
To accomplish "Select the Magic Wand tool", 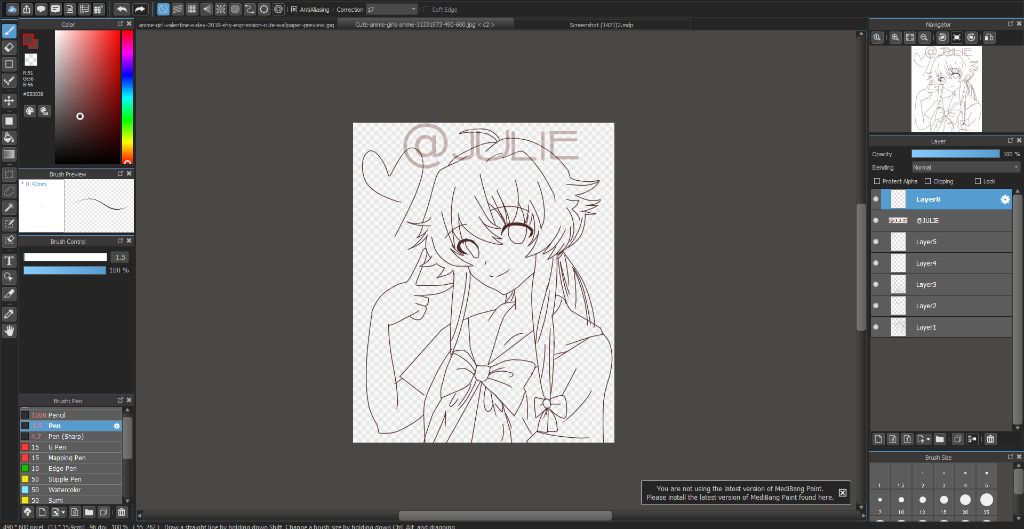I will (x=9, y=208).
